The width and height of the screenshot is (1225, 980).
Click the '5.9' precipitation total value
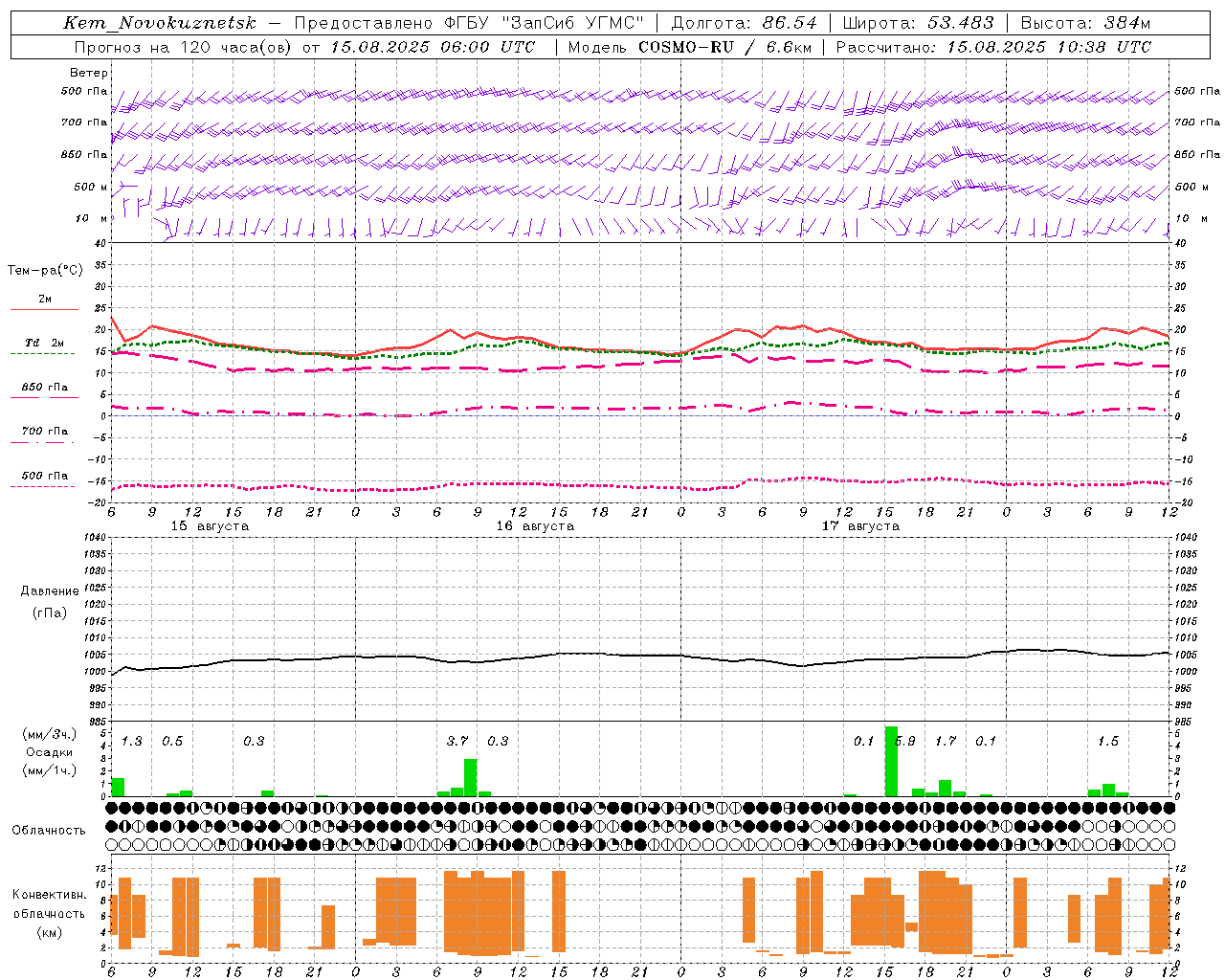pyautogui.click(x=904, y=742)
